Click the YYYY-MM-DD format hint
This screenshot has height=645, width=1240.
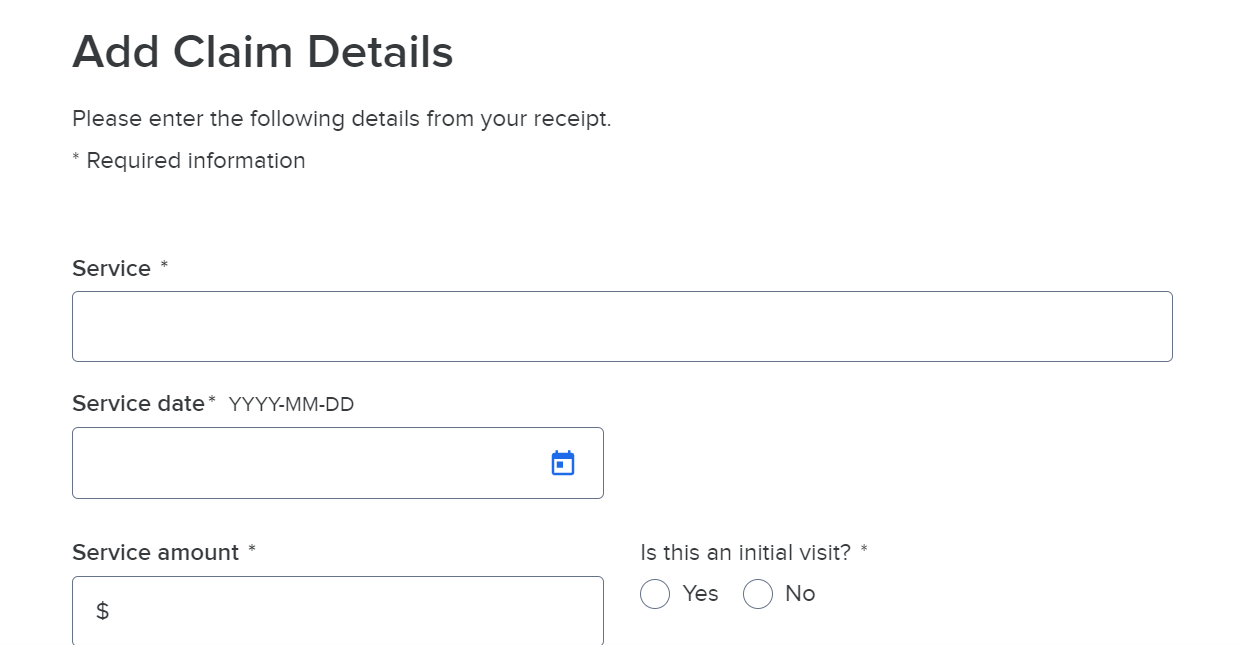click(291, 405)
